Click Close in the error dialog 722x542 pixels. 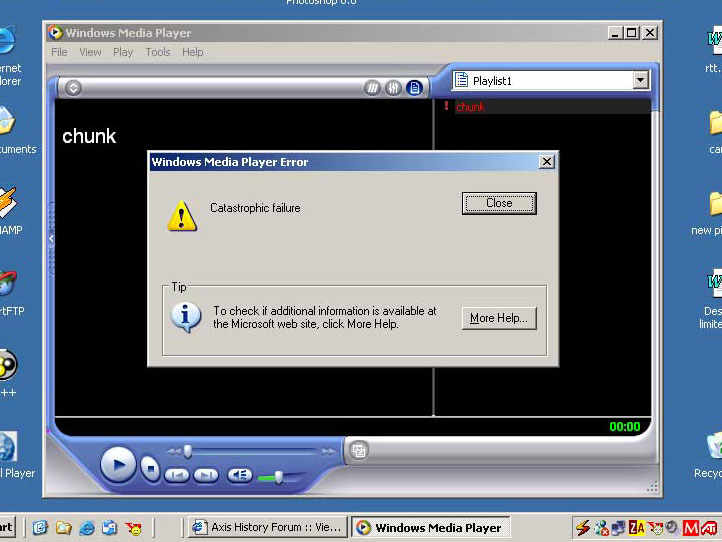coord(499,203)
